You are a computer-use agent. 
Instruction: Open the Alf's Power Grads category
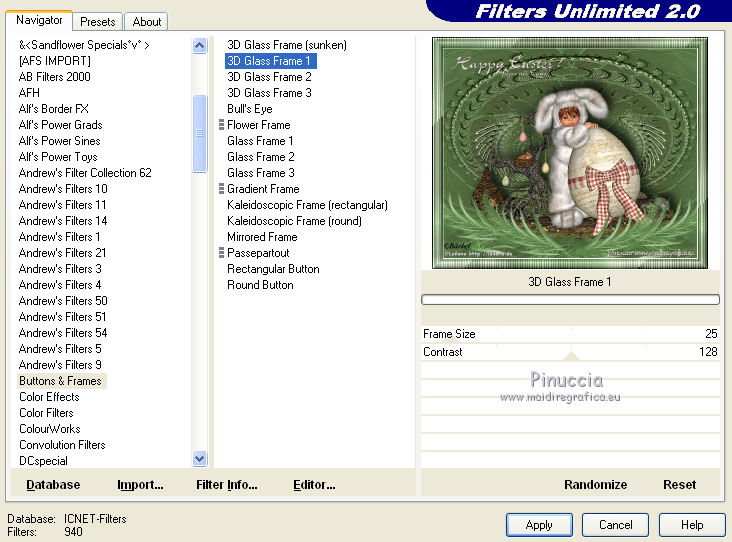[x=60, y=125]
